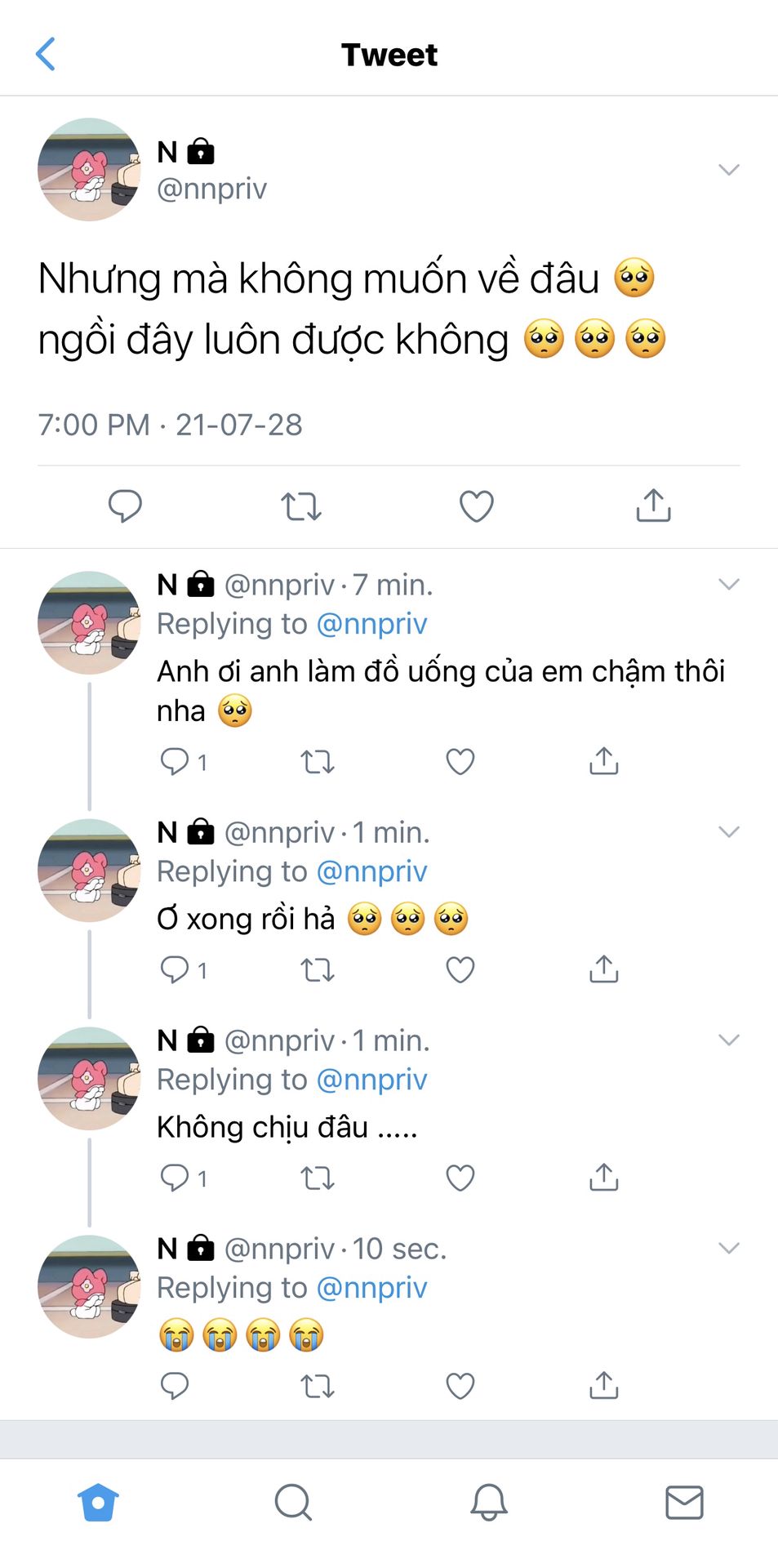Open the Notifications bell tab
778x1568 pixels.
coord(488,1502)
